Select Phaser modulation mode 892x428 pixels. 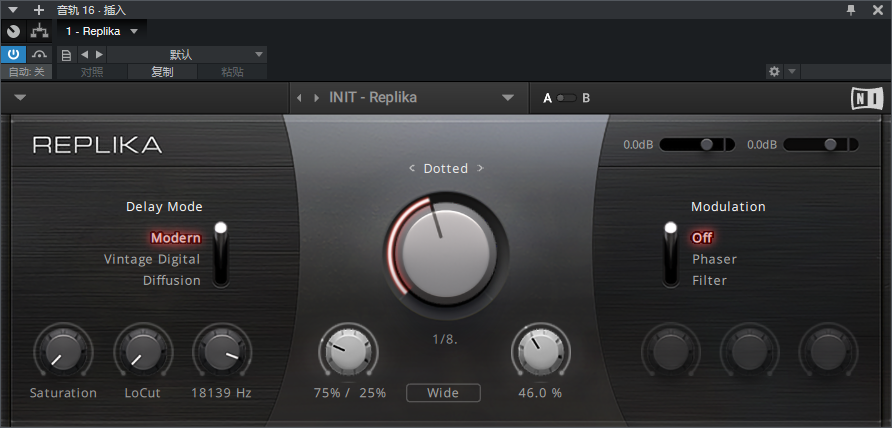click(715, 260)
